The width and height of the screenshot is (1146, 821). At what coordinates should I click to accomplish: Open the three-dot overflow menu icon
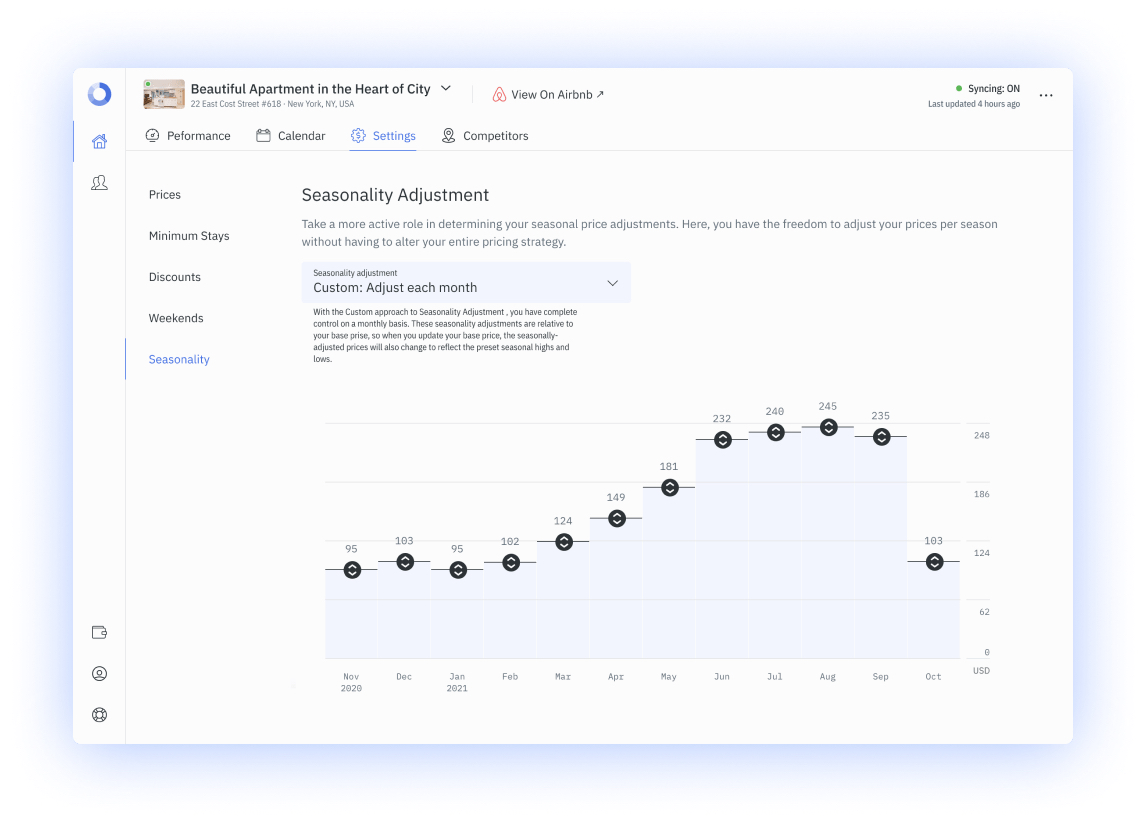(1046, 95)
